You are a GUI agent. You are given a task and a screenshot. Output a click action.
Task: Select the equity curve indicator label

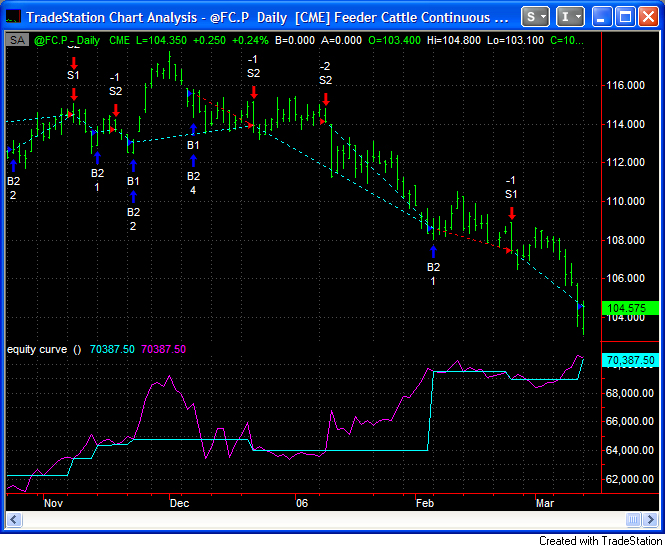[x=37, y=349]
